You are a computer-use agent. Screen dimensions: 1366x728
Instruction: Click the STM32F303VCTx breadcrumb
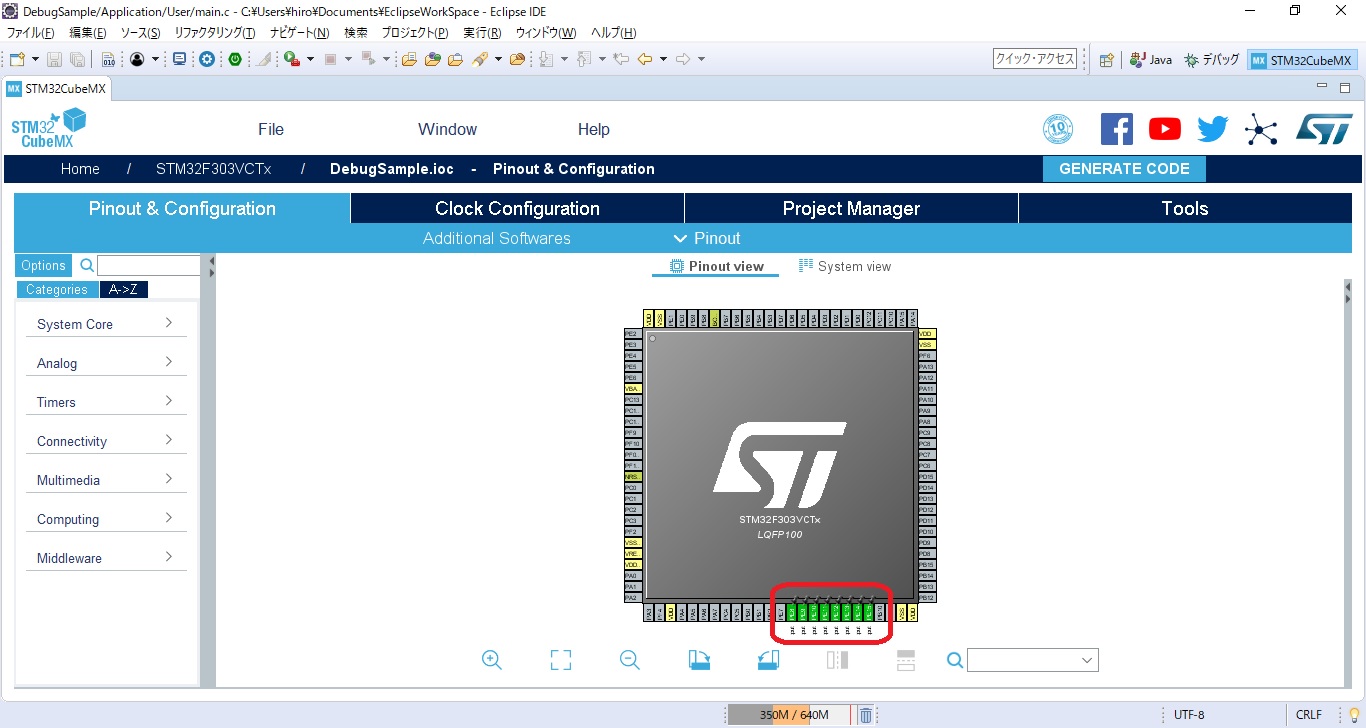point(213,169)
